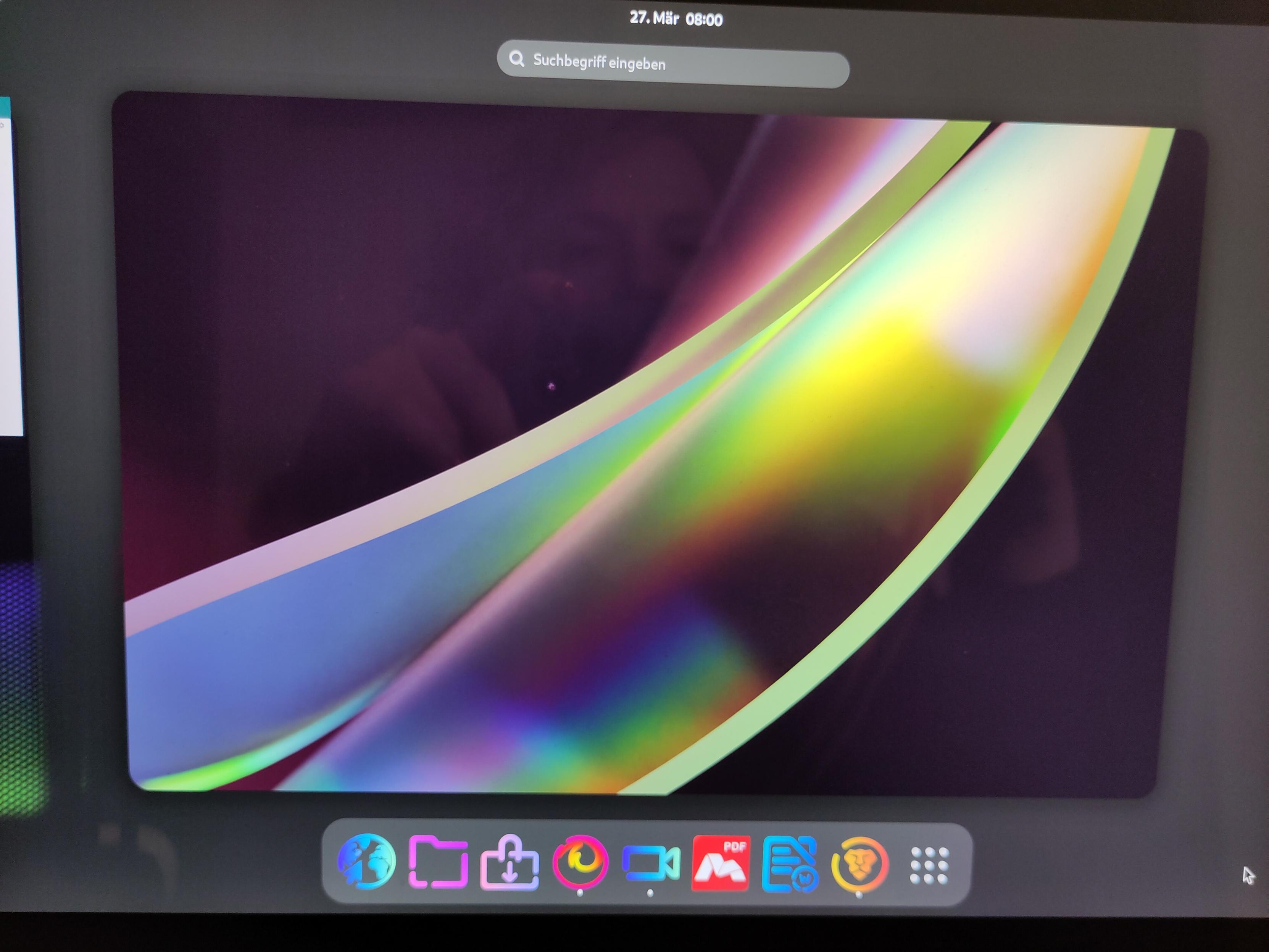Image resolution: width=1269 pixels, height=952 pixels.
Task: Launch the red PDF editor icon
Action: pos(721,863)
